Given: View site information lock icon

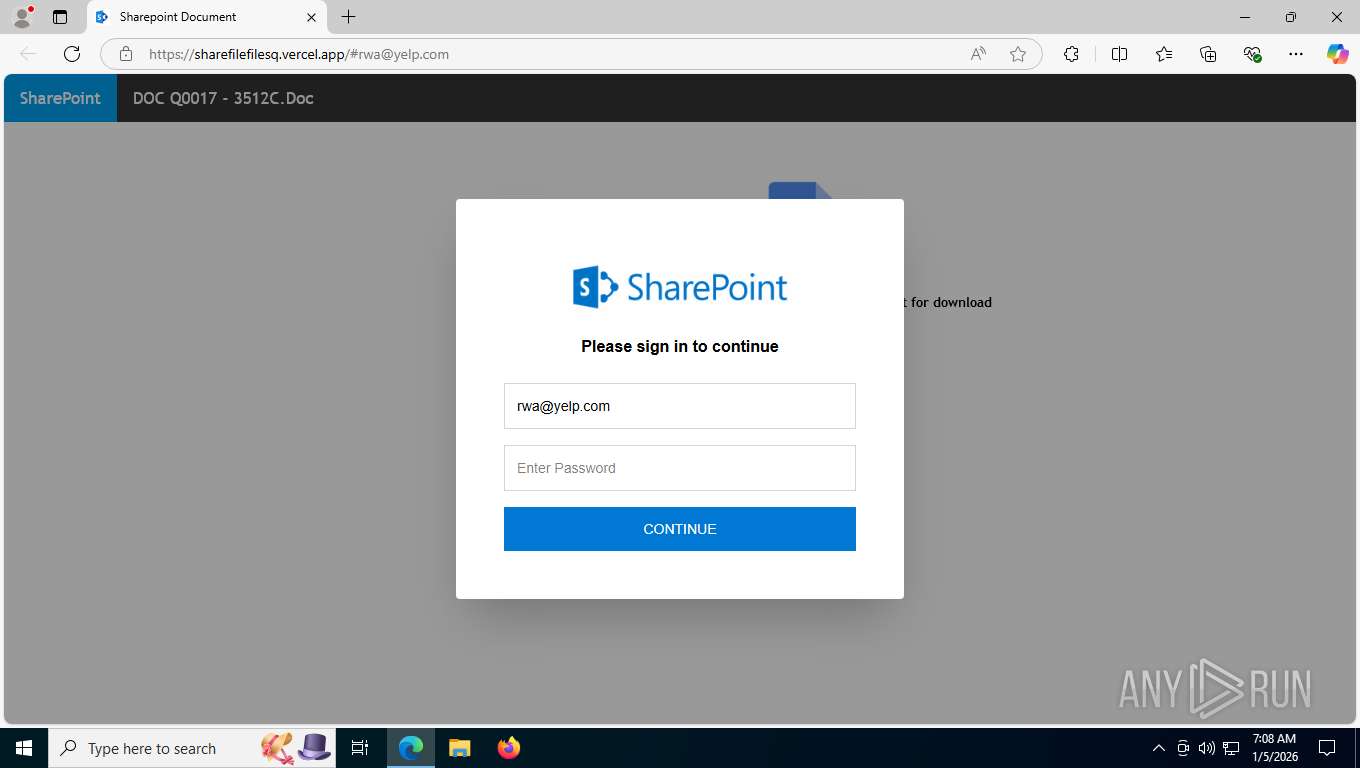Looking at the screenshot, I should coord(126,54).
